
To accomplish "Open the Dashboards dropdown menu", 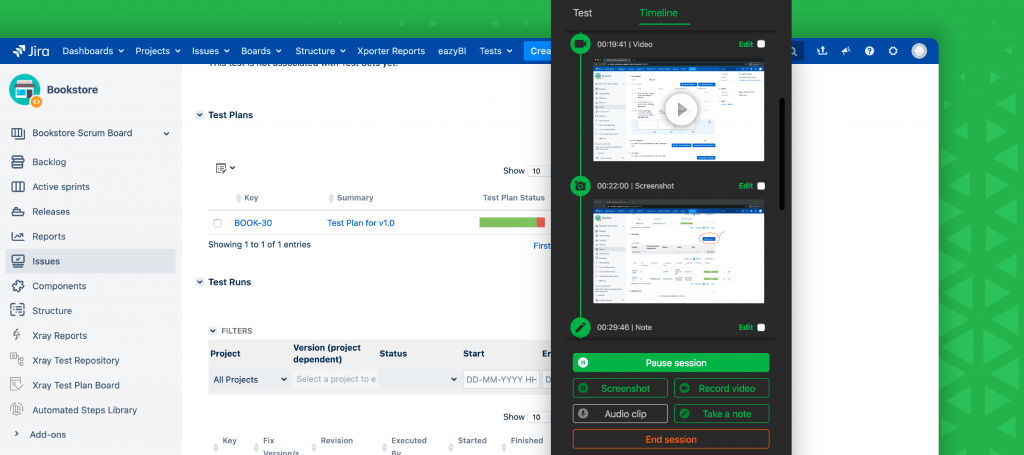I will 93,51.
